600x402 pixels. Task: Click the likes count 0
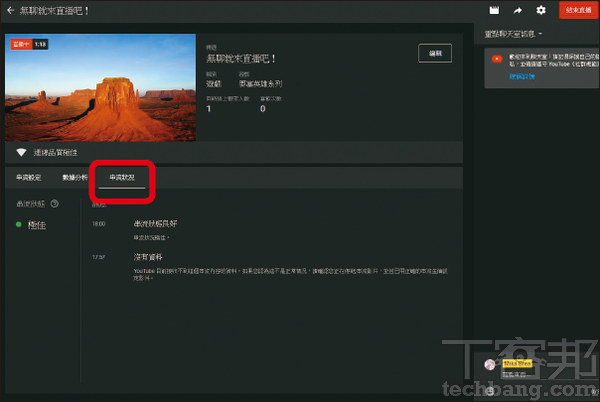coord(262,109)
